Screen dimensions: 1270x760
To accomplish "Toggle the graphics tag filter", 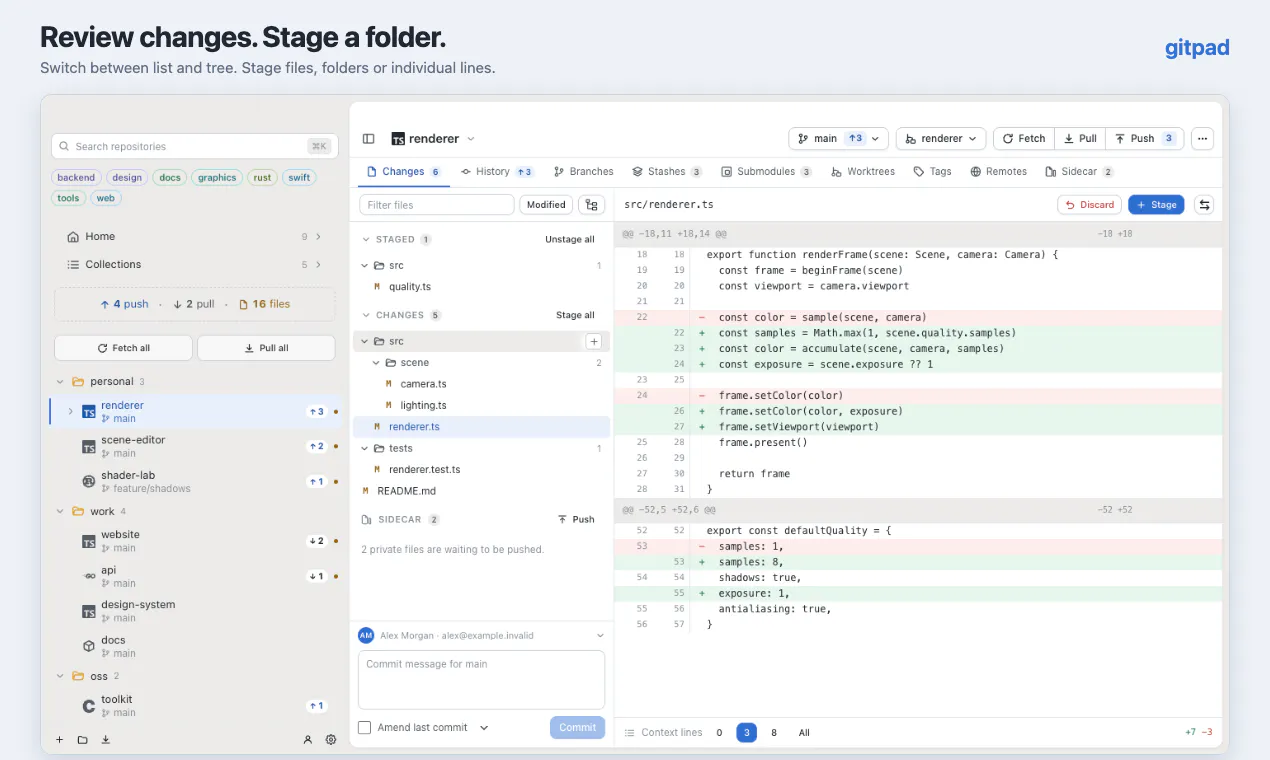I will click(x=217, y=178).
